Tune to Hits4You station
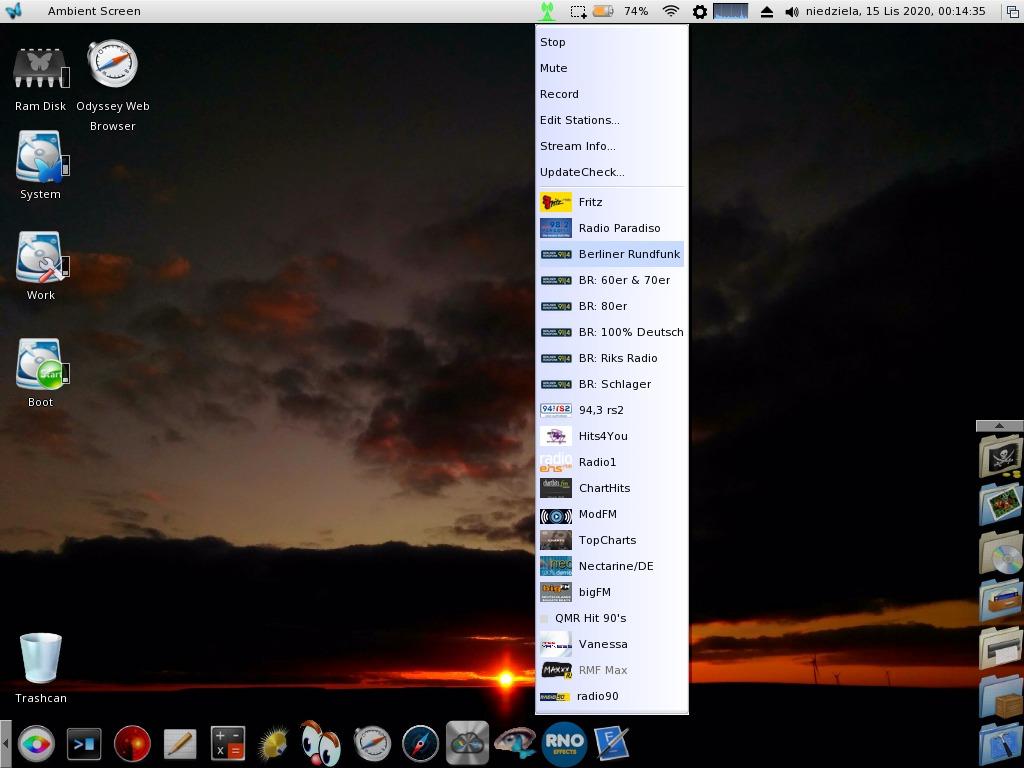Image resolution: width=1024 pixels, height=768 pixels. pos(611,436)
